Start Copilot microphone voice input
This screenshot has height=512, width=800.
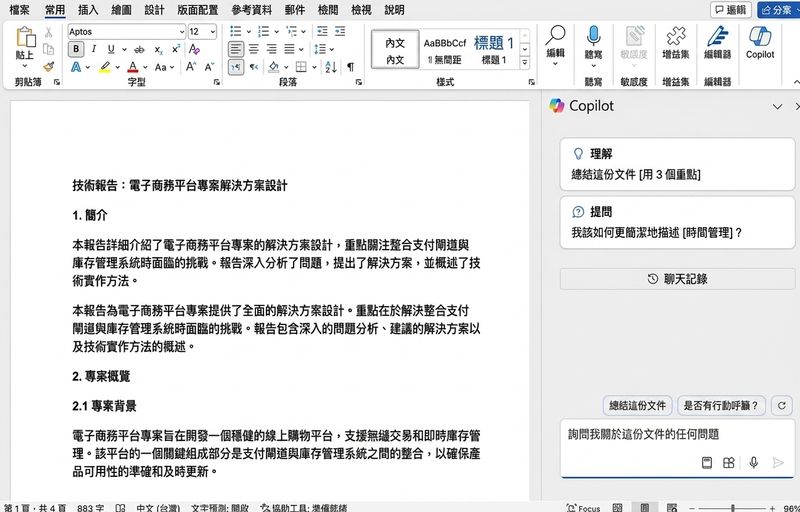click(x=754, y=463)
